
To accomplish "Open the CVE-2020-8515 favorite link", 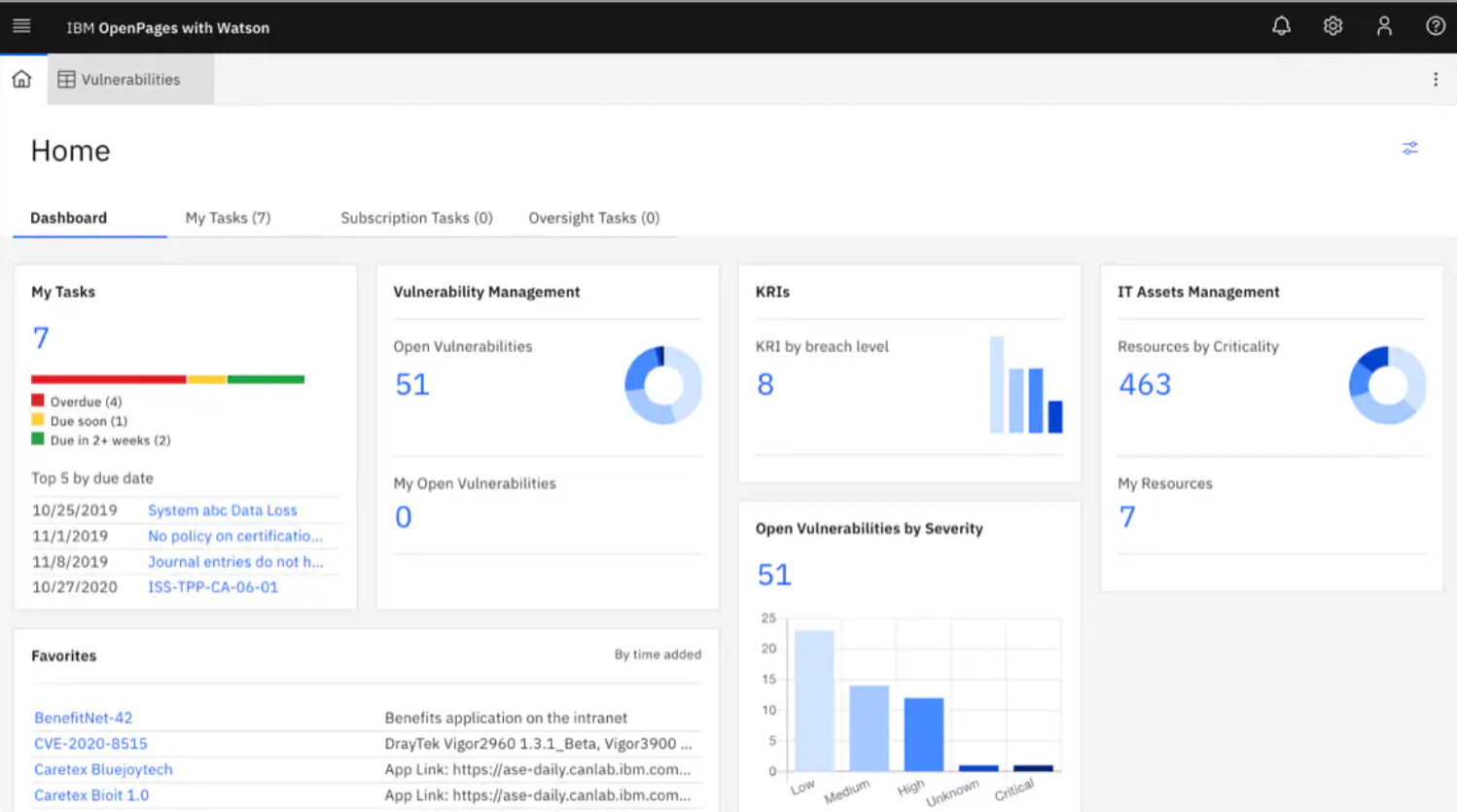I will (90, 744).
